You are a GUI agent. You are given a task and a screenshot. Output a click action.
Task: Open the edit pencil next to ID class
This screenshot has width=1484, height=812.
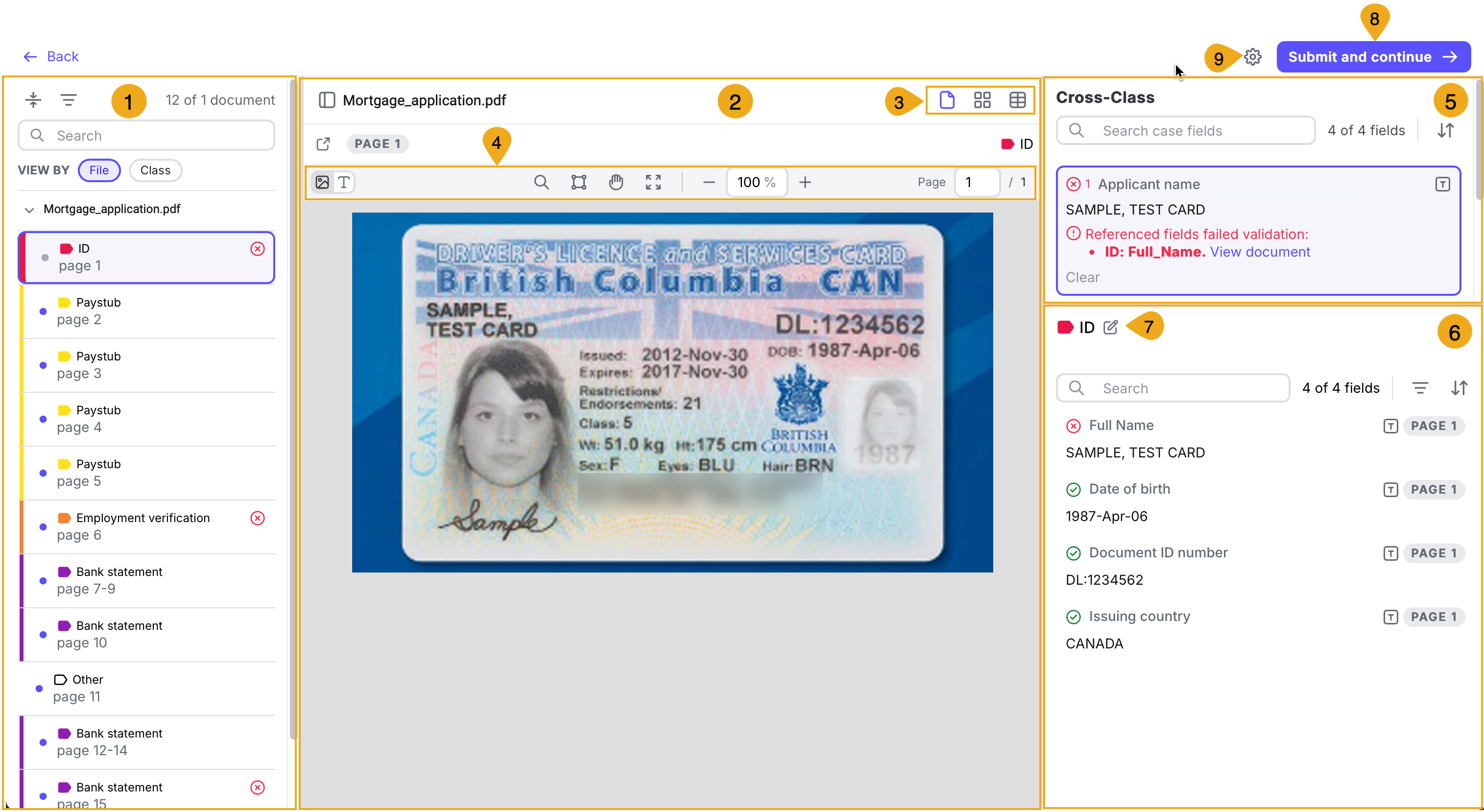[x=1111, y=327]
